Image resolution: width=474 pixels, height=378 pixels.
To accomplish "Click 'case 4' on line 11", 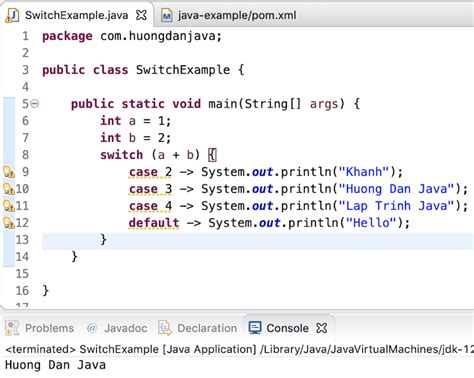I will 150,206.
